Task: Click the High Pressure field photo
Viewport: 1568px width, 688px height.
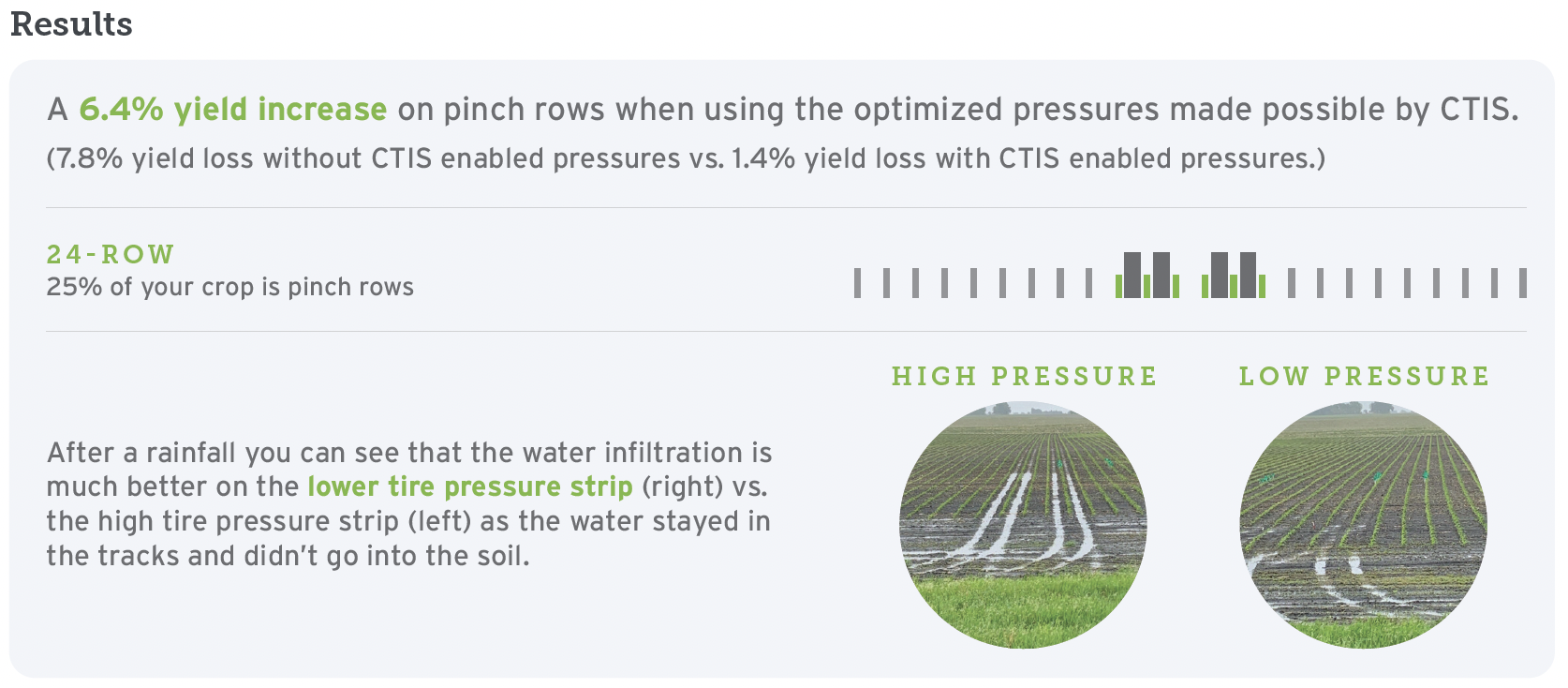Action: 1023,525
